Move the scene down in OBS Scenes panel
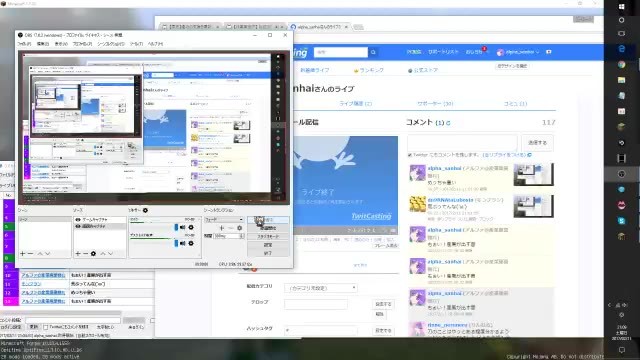Screen dimensions: 640x360 point(48,253)
